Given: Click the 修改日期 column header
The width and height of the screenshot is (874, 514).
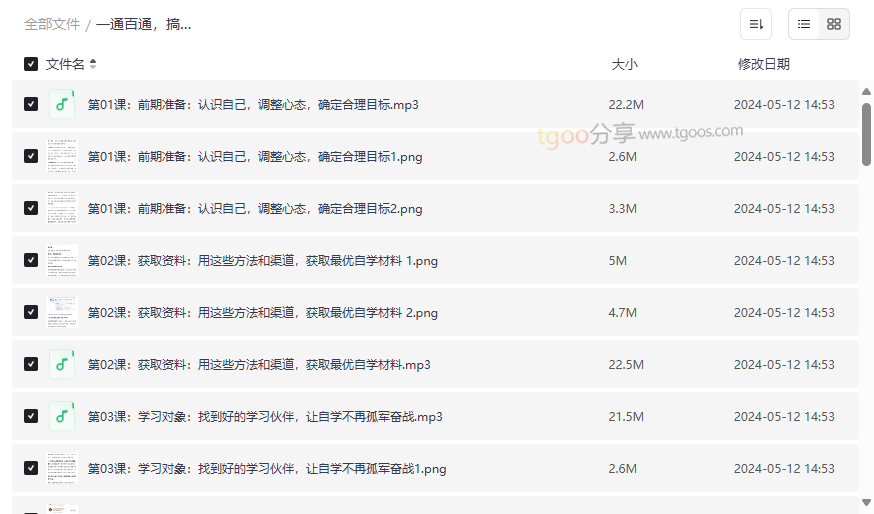Looking at the screenshot, I should 763,64.
